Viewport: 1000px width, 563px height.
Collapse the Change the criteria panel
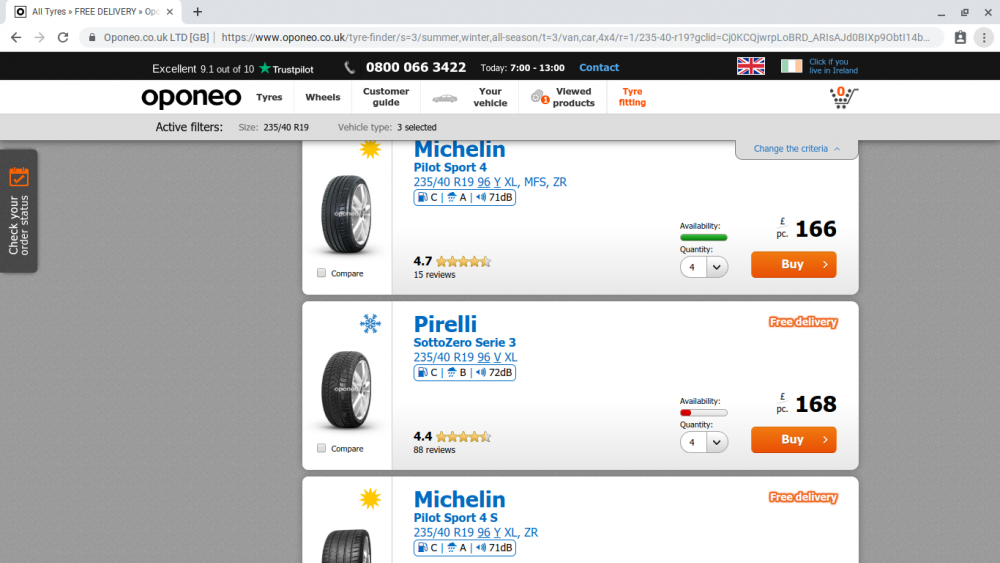click(x=797, y=149)
